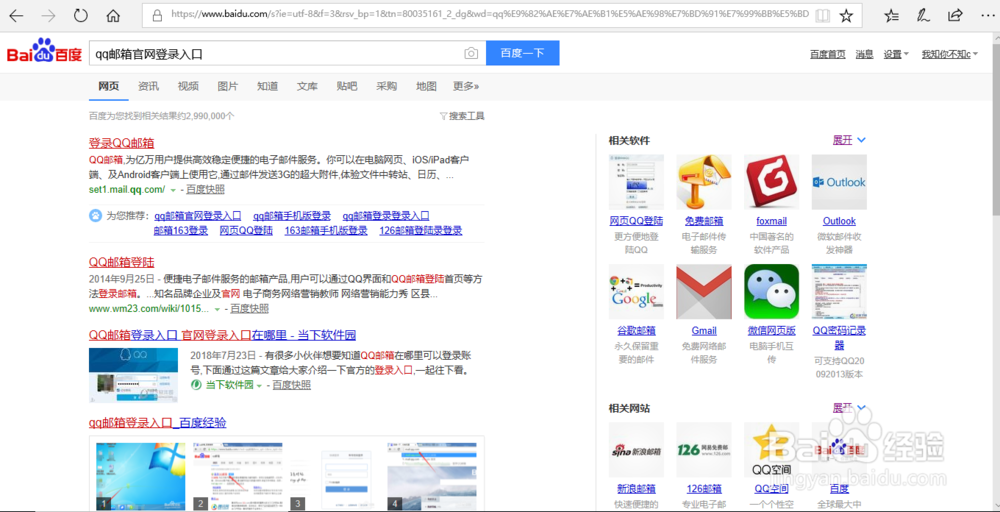This screenshot has height=512, width=1000.
Task: Open 百度快照 for set1.mail.qq.com result
Action: [x=205, y=190]
